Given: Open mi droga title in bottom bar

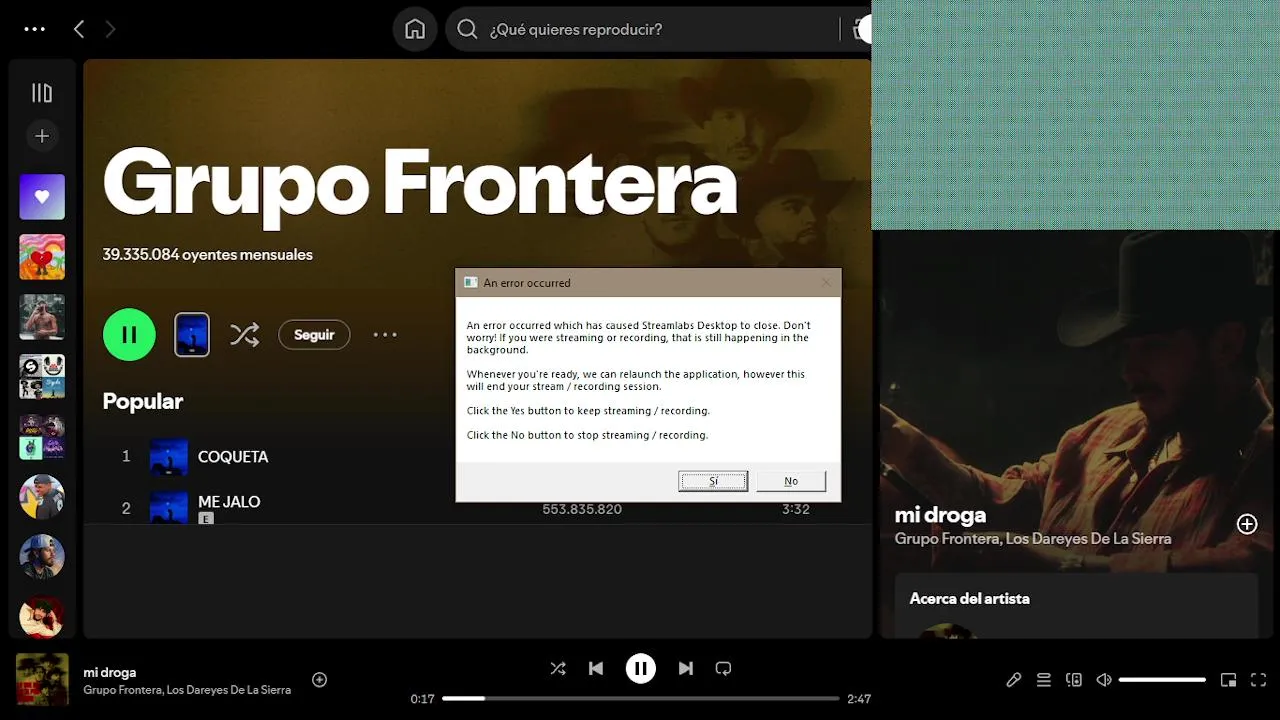Looking at the screenshot, I should click(x=110, y=672).
